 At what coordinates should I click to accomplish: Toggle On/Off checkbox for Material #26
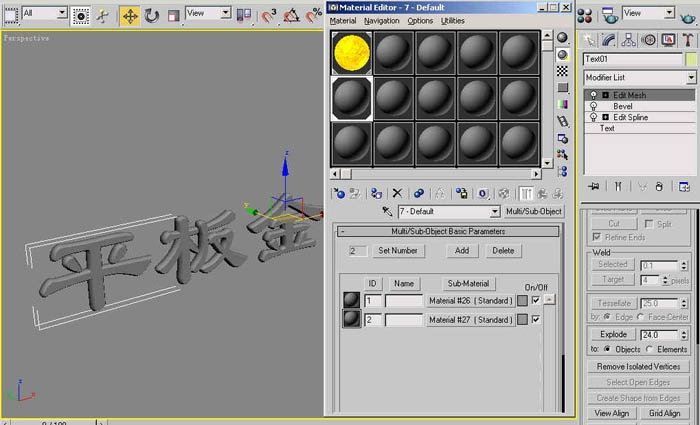tap(536, 300)
